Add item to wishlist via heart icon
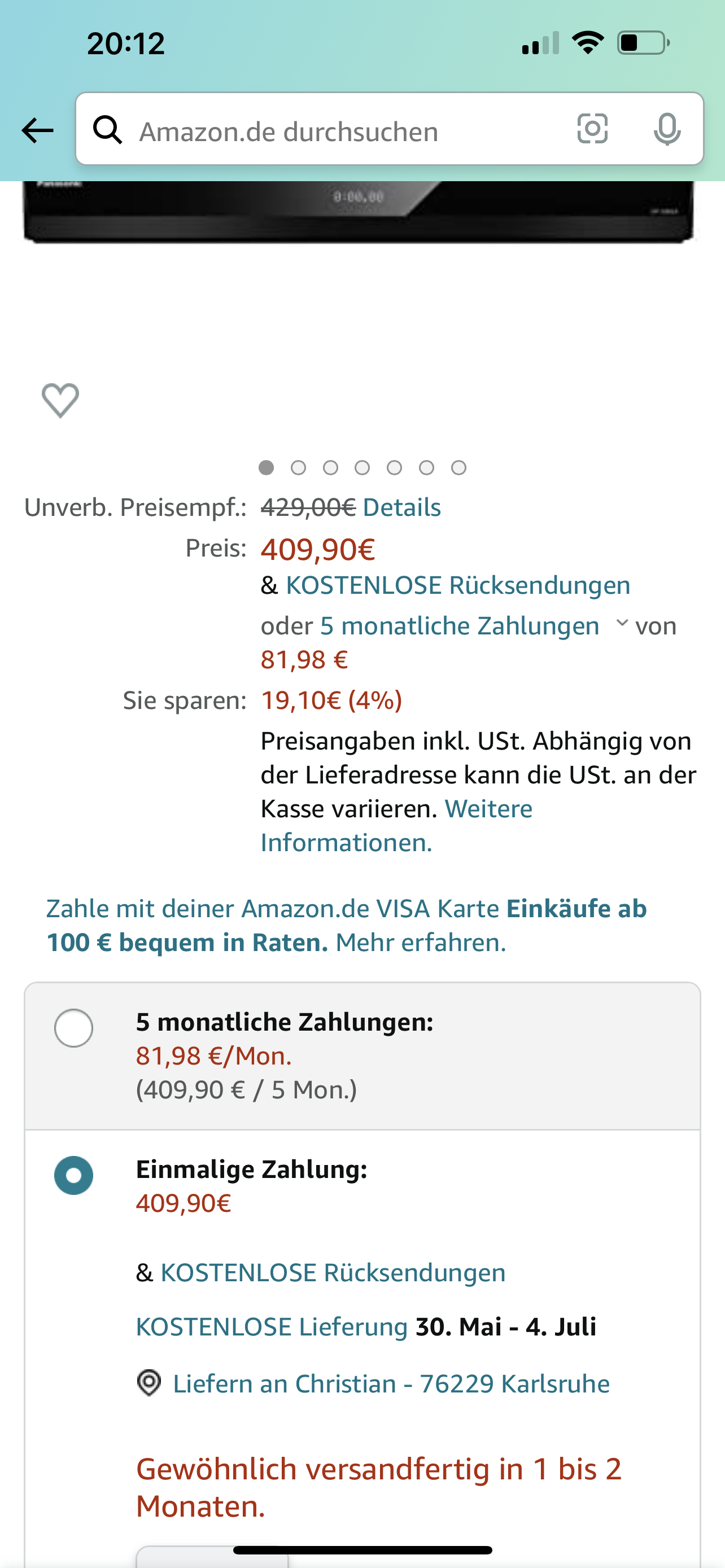Screen dimensions: 725x1568 click(x=60, y=401)
